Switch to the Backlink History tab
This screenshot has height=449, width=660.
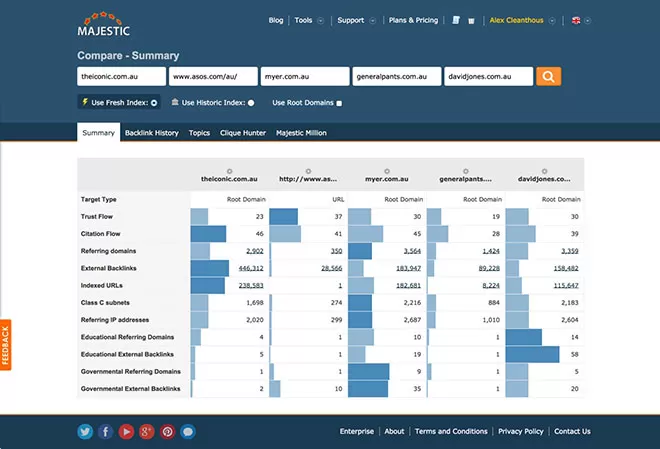152,133
